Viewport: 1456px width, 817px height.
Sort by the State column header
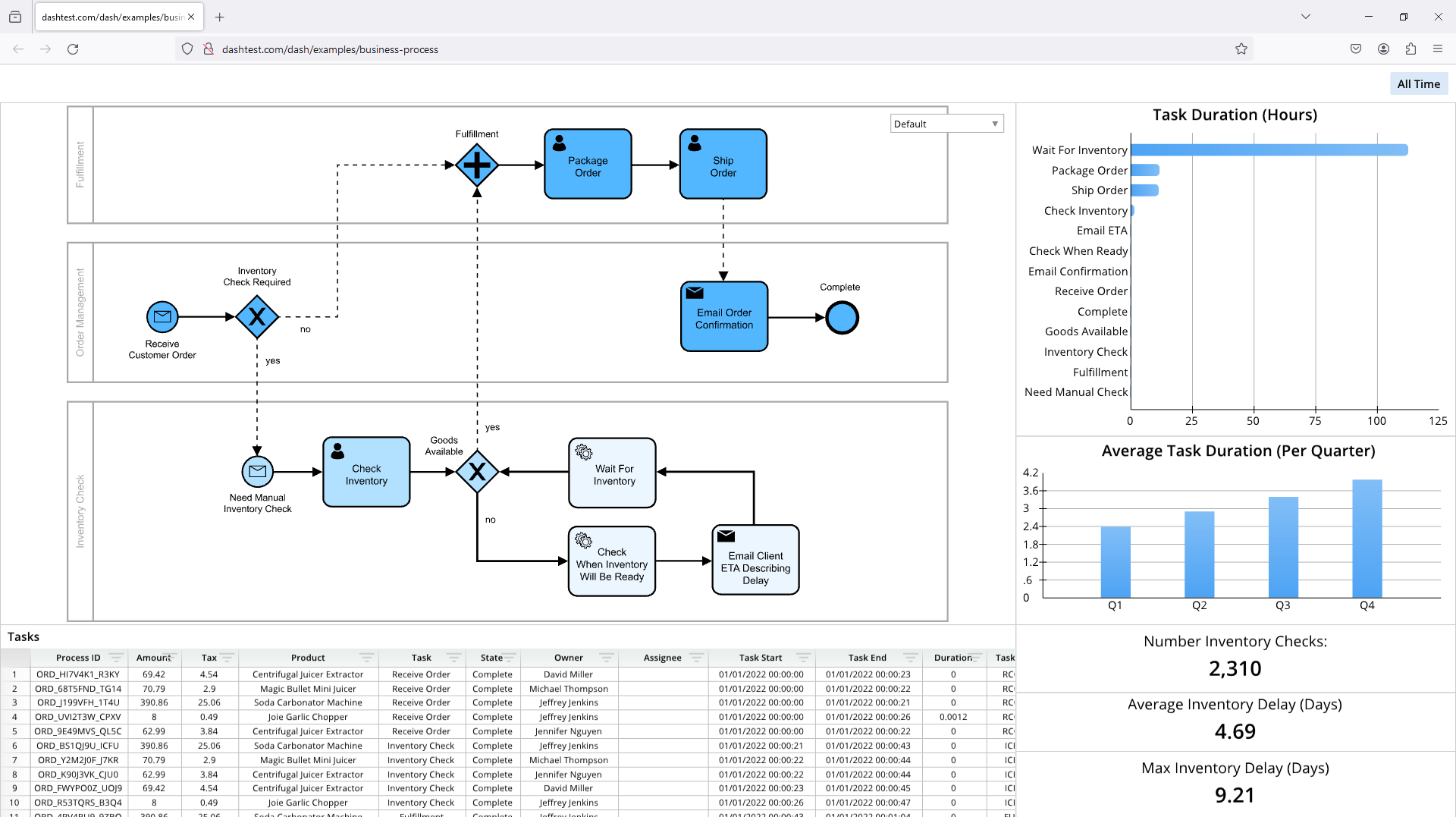coord(491,658)
